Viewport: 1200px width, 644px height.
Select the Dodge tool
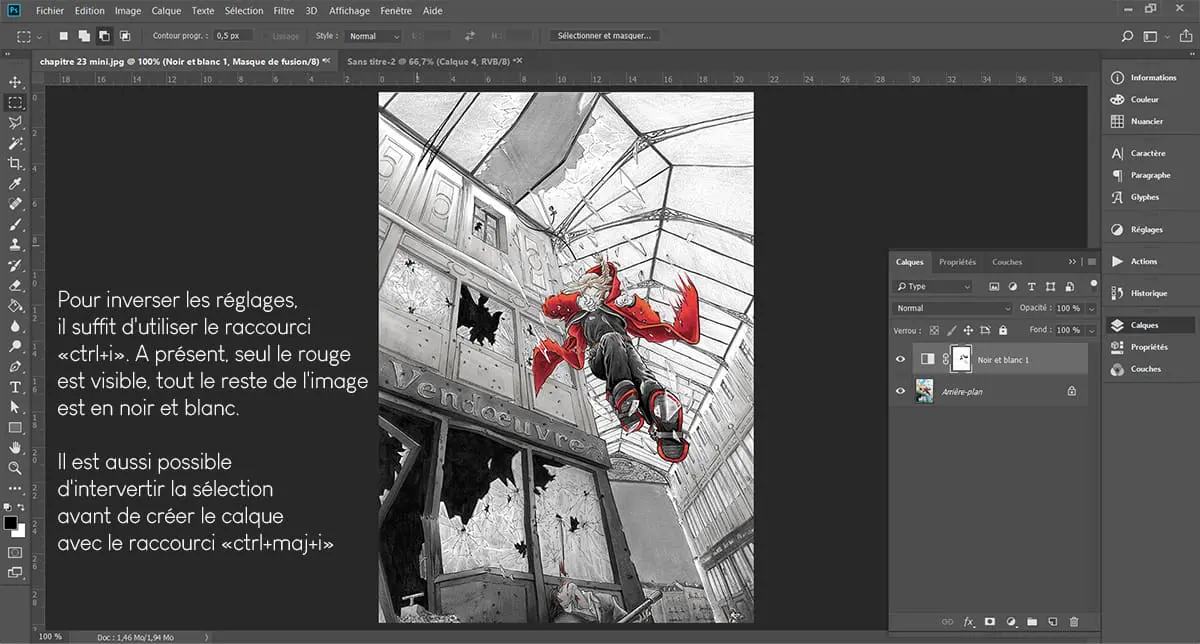click(x=15, y=346)
